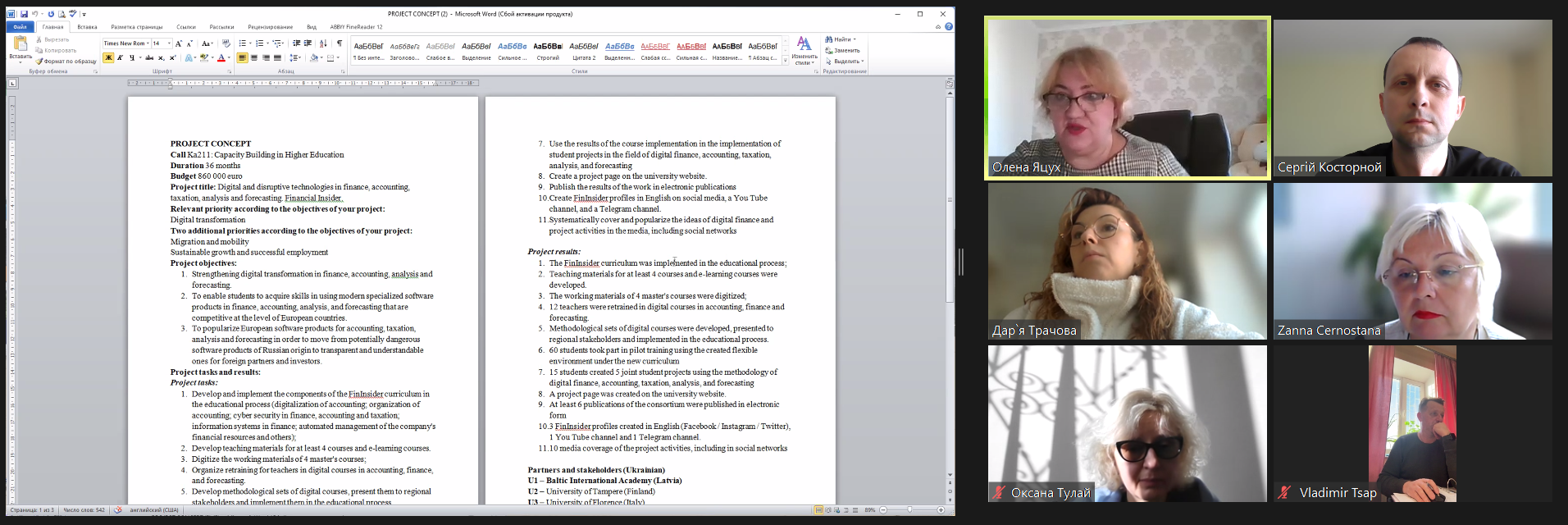
Task: Clear formatting with the eraser icon
Action: (225, 43)
